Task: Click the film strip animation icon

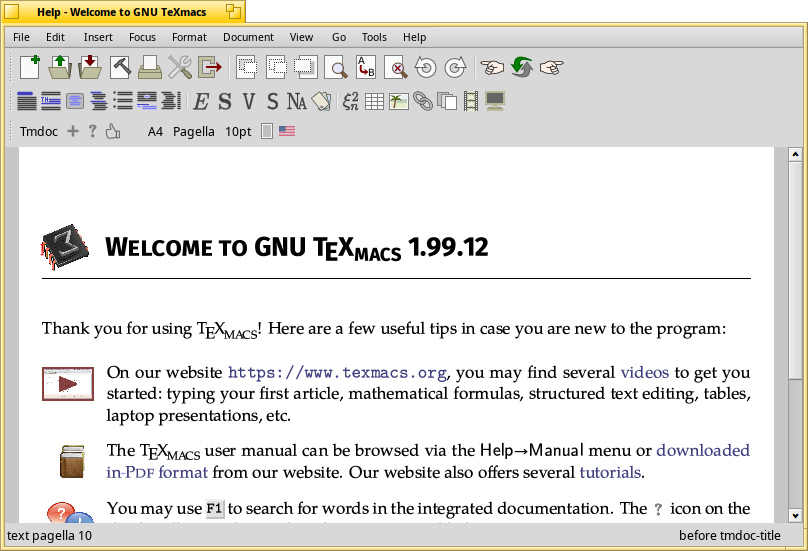Action: tap(471, 102)
